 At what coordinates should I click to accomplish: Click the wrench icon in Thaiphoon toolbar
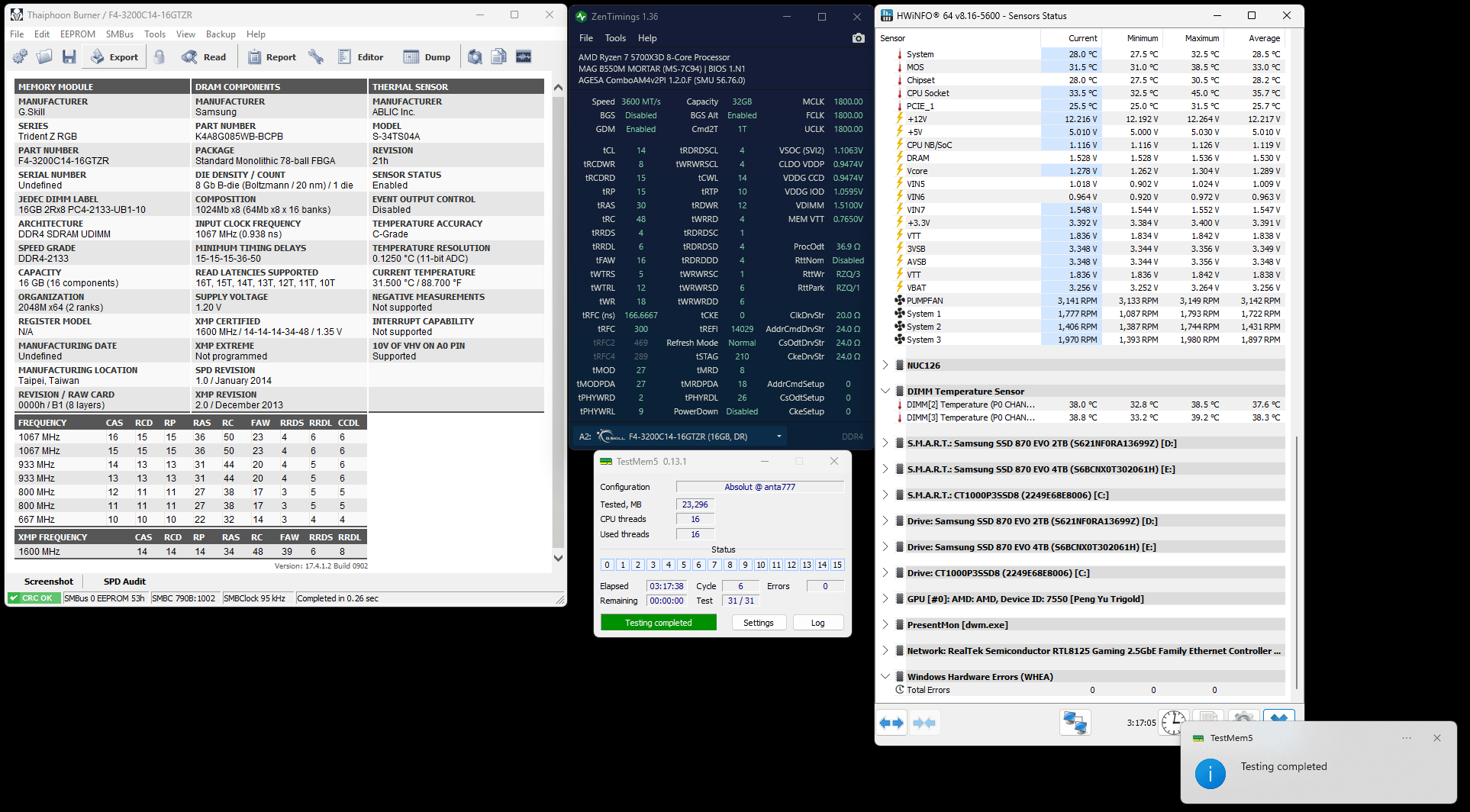point(316,57)
